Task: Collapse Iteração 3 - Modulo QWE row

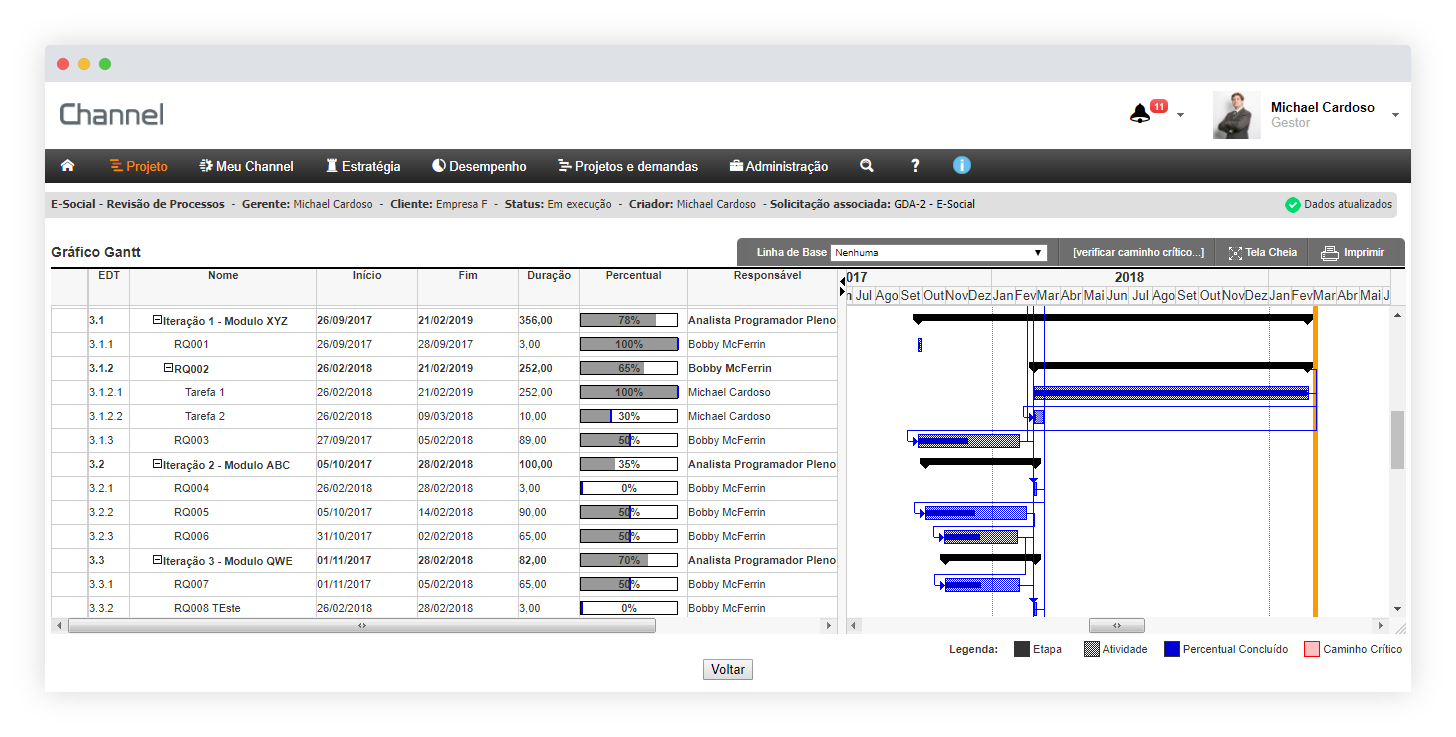Action: tap(157, 561)
